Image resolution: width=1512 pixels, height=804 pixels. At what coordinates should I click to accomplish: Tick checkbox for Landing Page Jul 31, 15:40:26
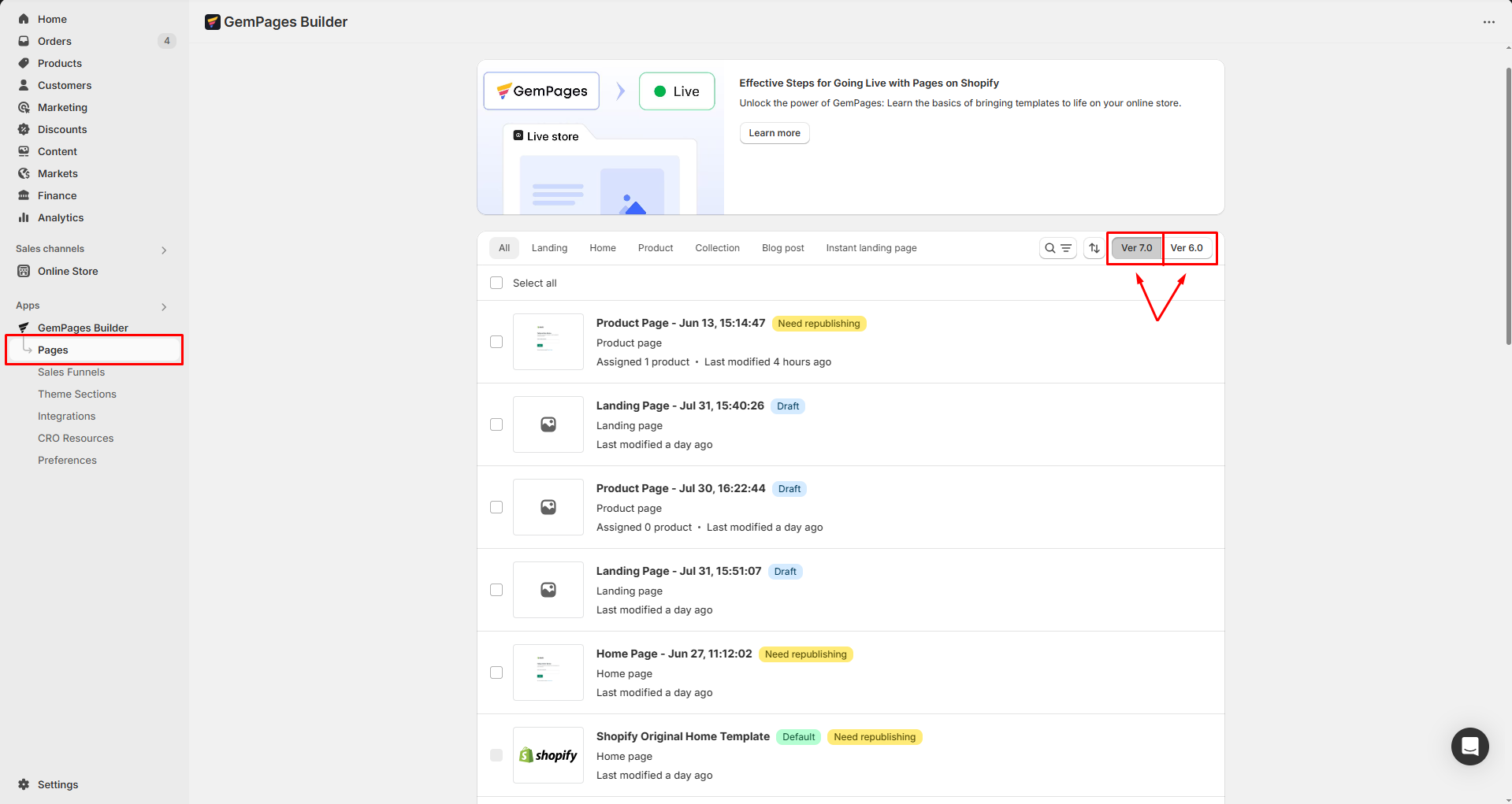pos(496,424)
